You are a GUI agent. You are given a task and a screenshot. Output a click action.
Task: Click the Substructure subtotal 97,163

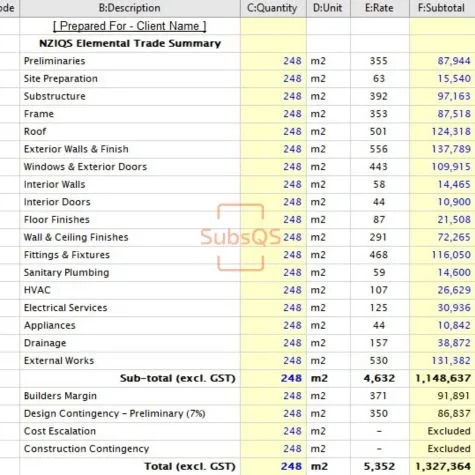click(x=454, y=96)
